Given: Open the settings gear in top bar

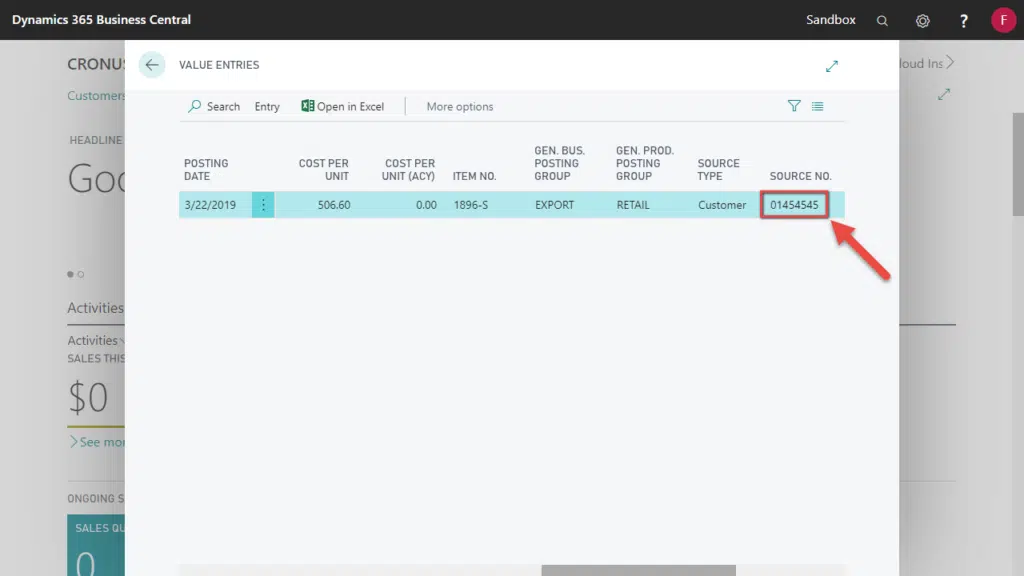Looking at the screenshot, I should 923,20.
